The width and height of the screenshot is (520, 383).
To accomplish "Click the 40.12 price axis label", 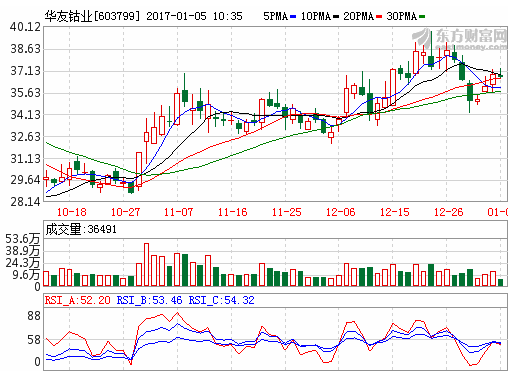I will [25, 27].
